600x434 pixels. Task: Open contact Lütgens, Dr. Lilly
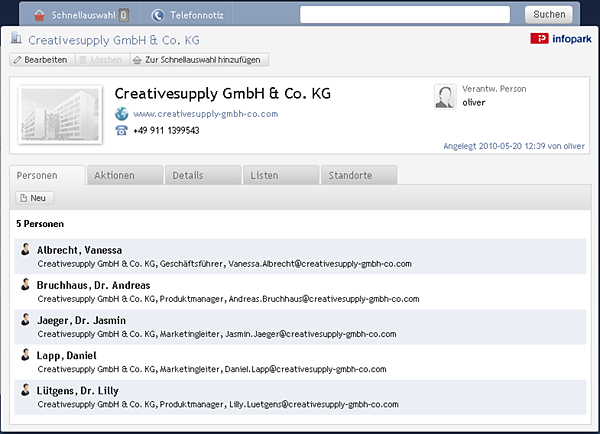78,391
